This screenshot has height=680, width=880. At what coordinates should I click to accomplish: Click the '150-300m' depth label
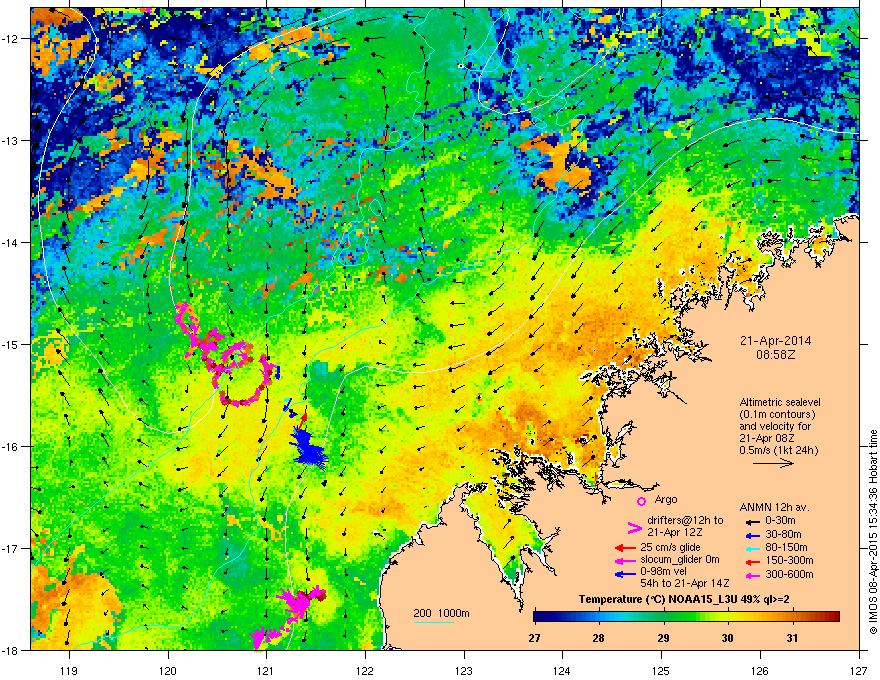click(789, 560)
